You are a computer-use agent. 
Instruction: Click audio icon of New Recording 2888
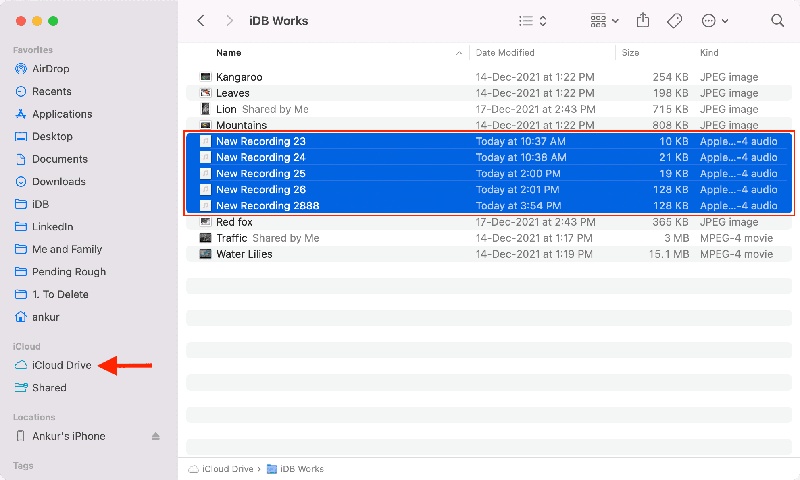point(205,206)
